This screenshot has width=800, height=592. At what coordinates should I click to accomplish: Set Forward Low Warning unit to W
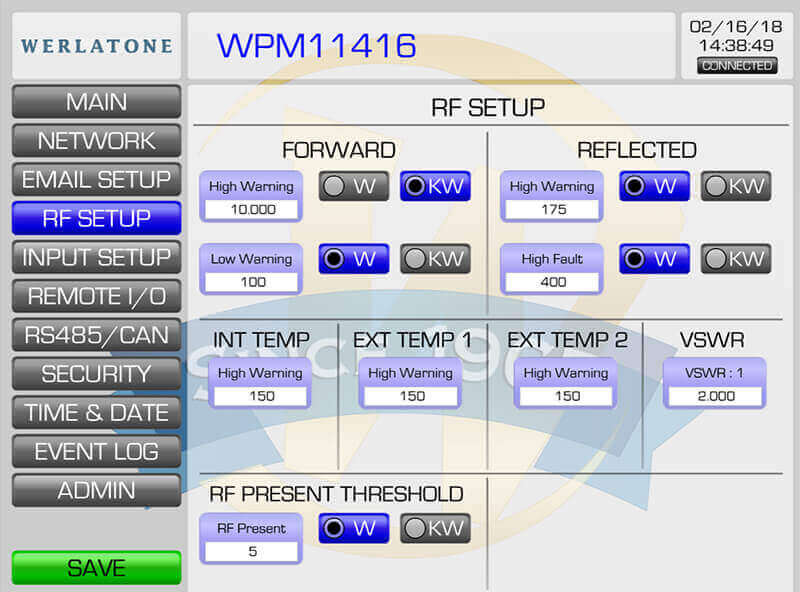354,259
